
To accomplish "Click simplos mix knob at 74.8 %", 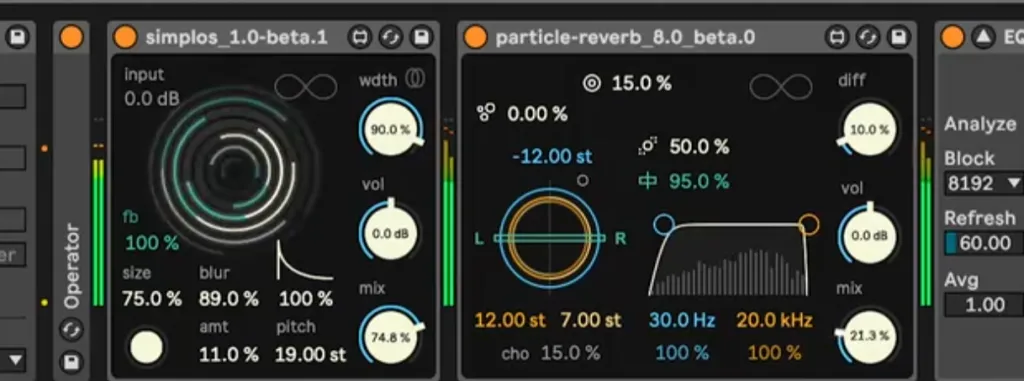I will coord(390,337).
